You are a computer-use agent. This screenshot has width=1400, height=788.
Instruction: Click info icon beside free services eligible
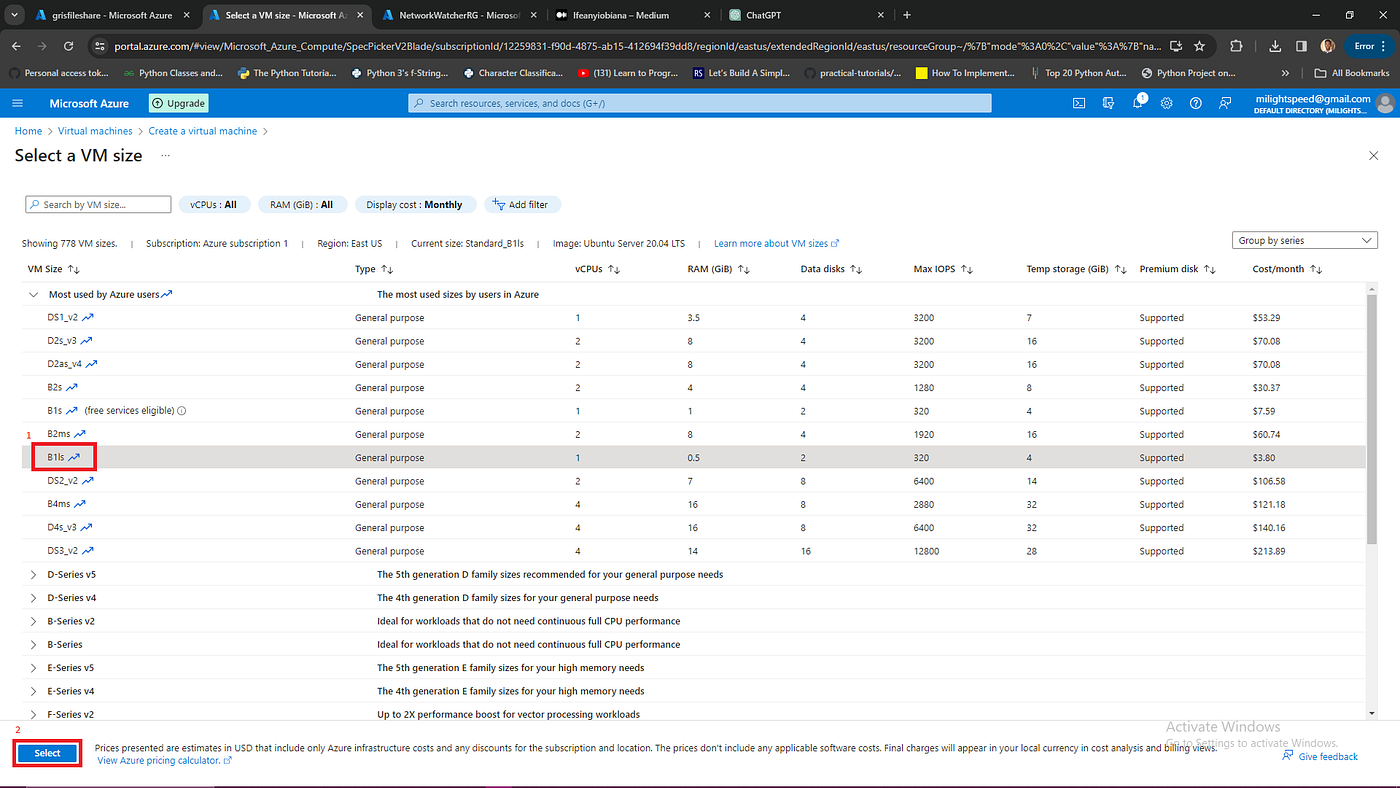181,411
